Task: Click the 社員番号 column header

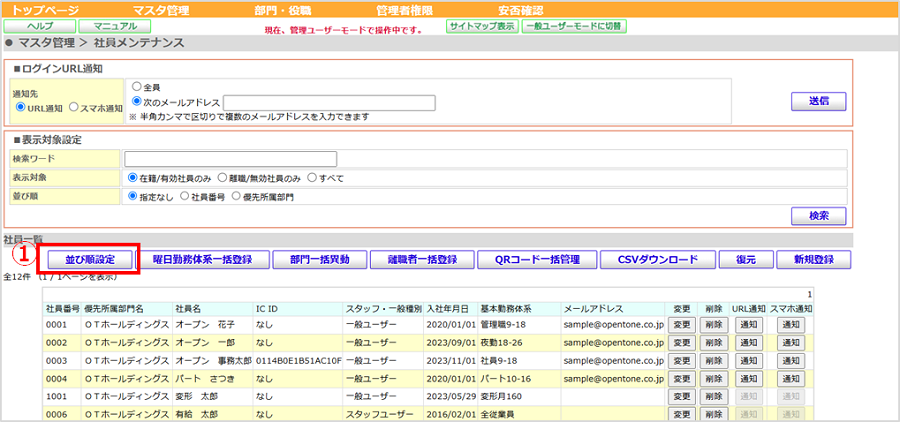Action: 63,309
